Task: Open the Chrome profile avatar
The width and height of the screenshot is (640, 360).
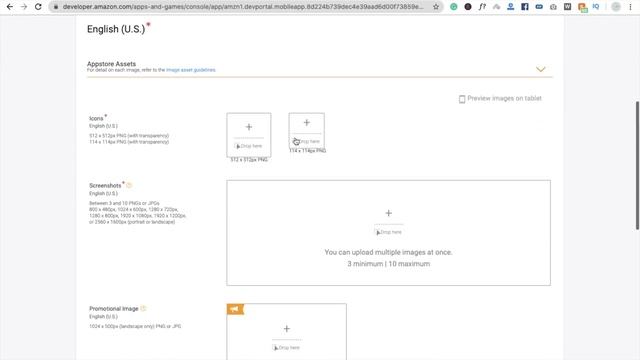Action: (616, 7)
